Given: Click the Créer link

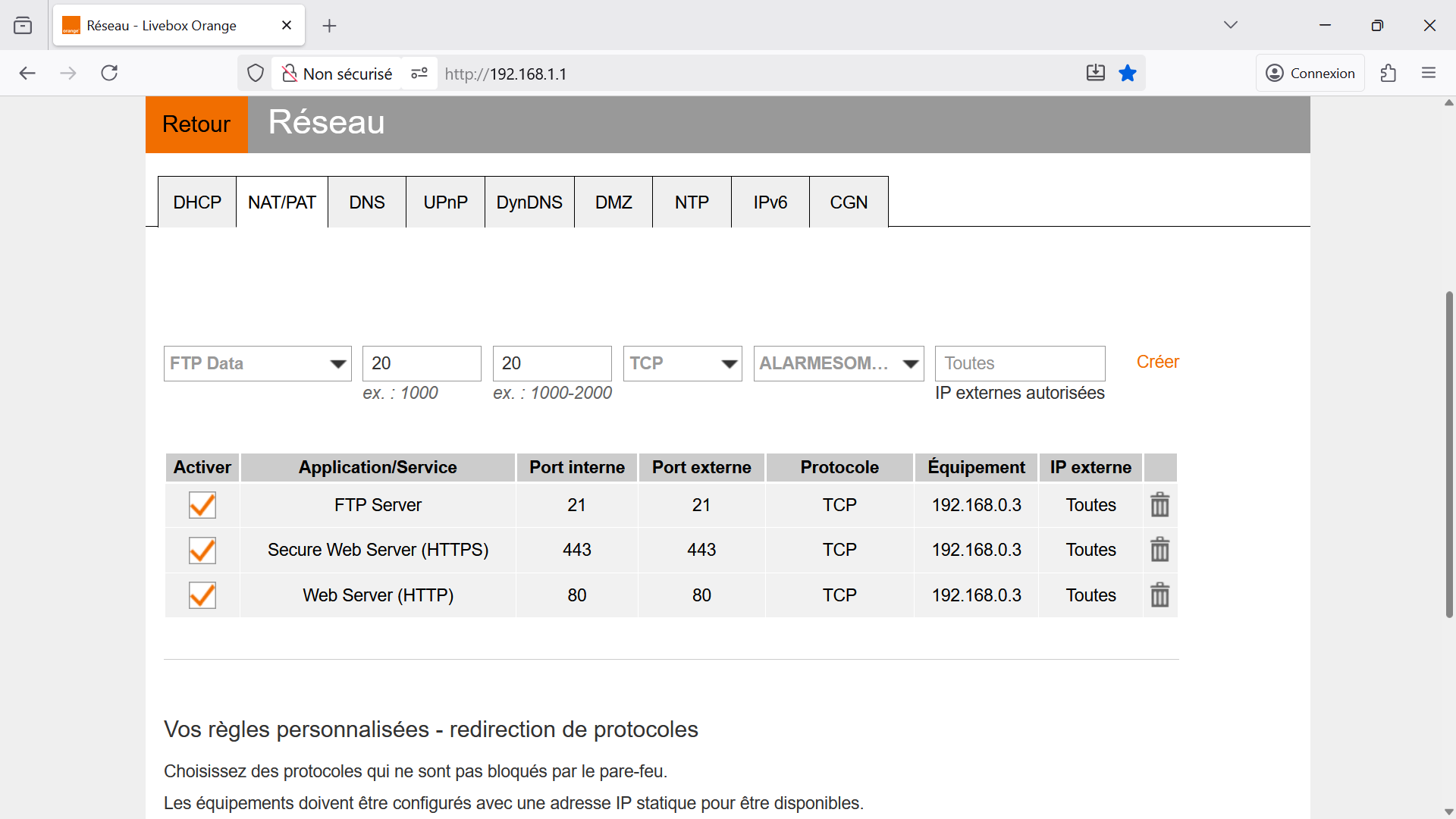Looking at the screenshot, I should [x=1157, y=362].
